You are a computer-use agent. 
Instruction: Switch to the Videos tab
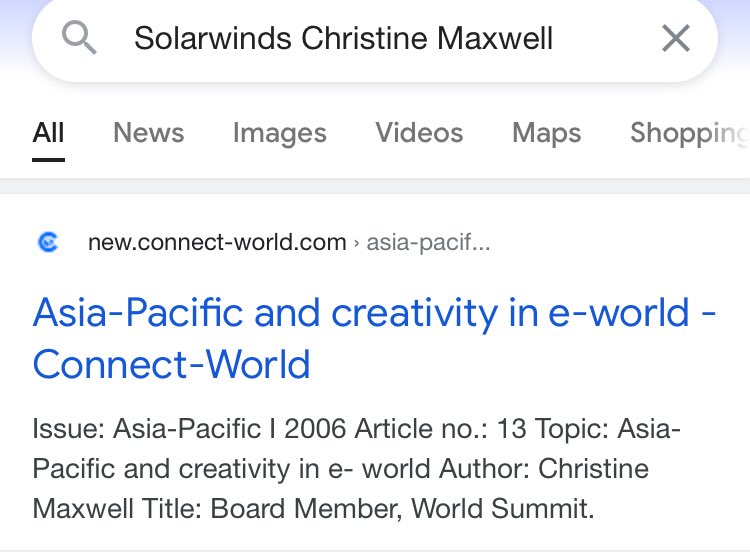coord(419,132)
